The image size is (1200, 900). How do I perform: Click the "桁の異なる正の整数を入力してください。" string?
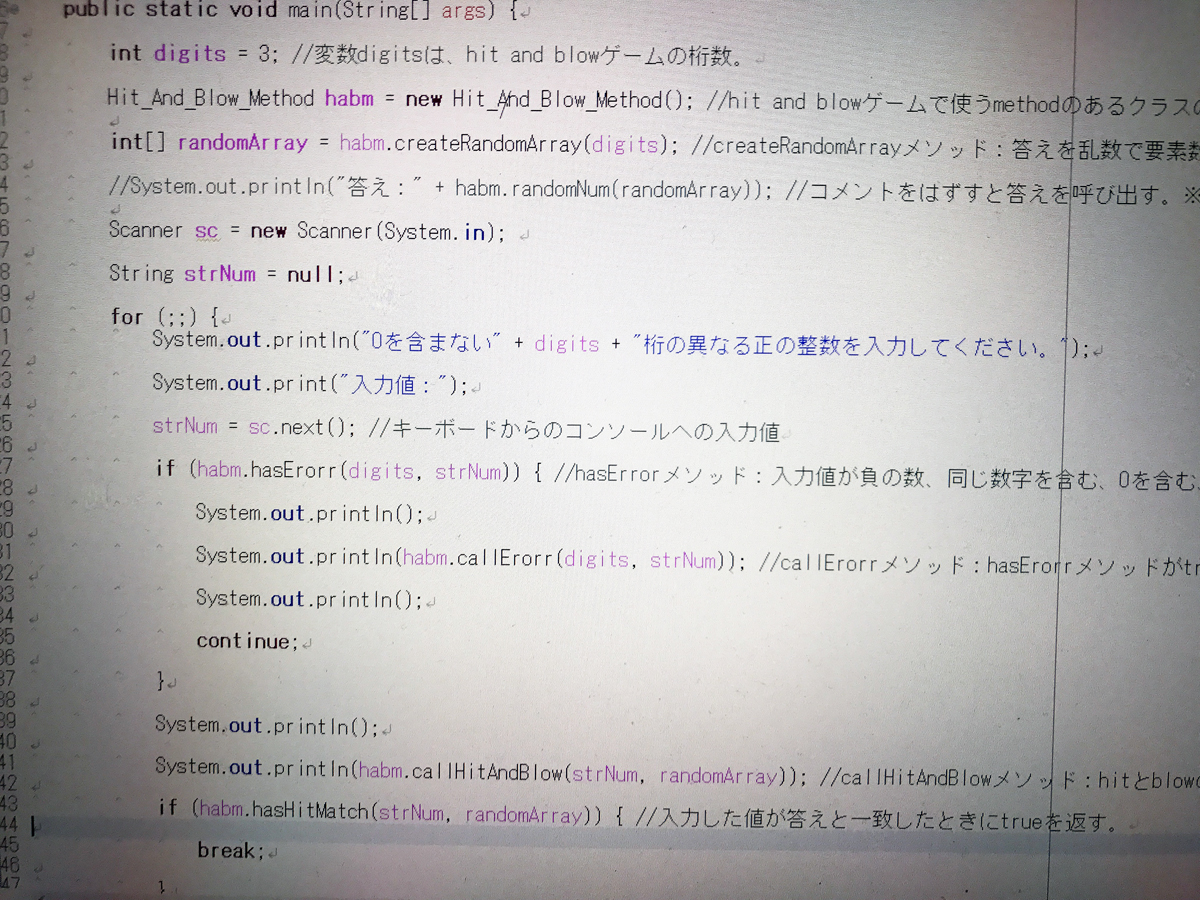tap(851, 346)
